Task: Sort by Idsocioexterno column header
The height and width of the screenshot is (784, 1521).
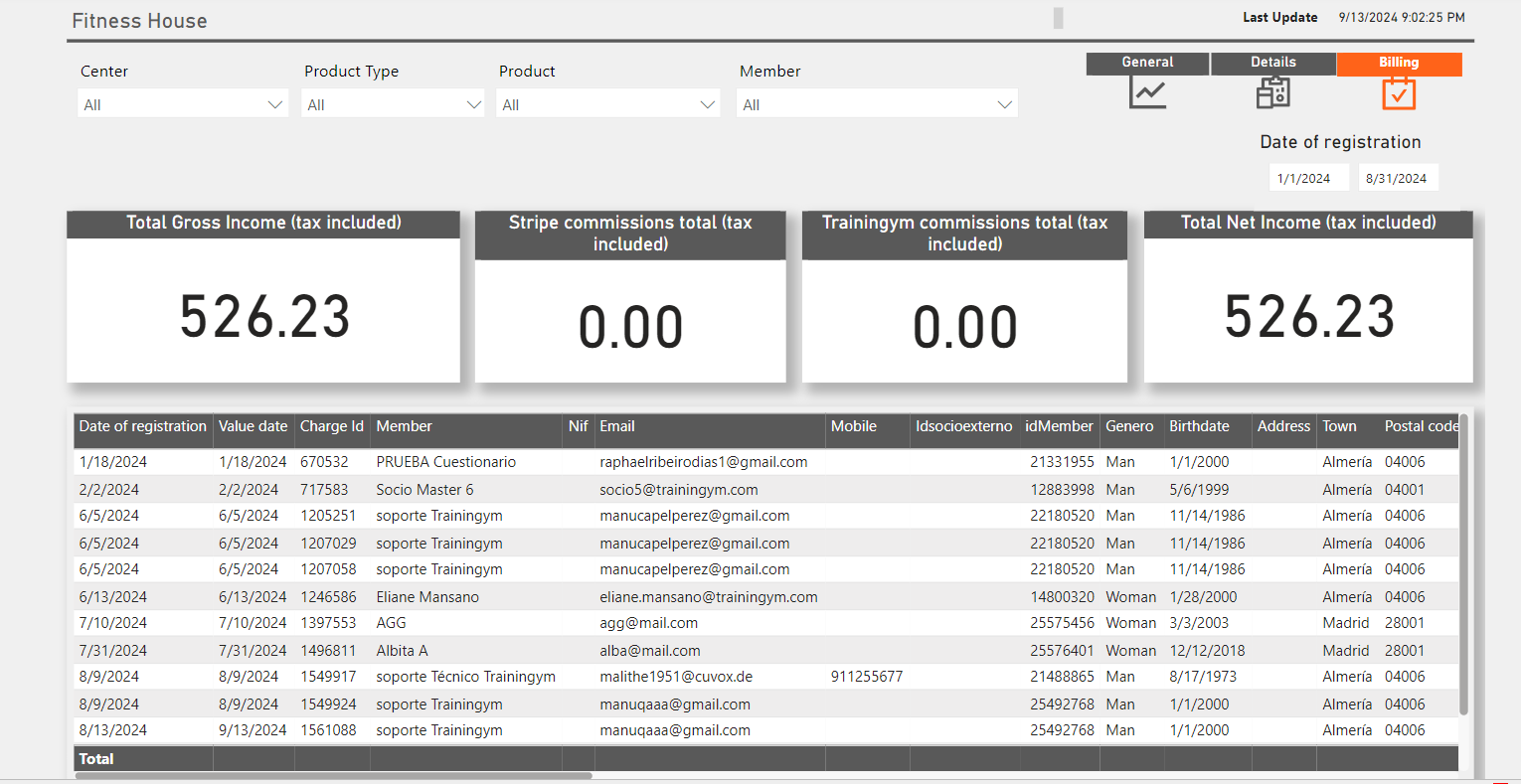Action: pyautogui.click(x=963, y=426)
